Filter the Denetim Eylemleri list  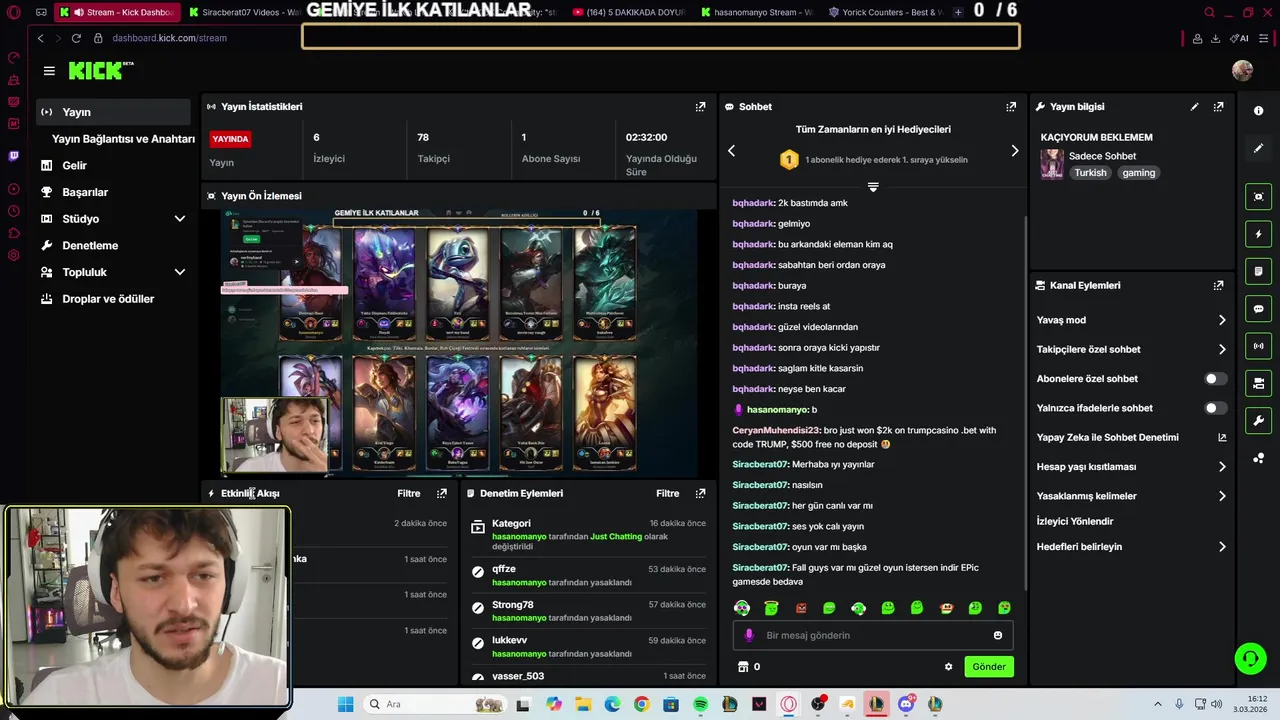click(x=667, y=493)
